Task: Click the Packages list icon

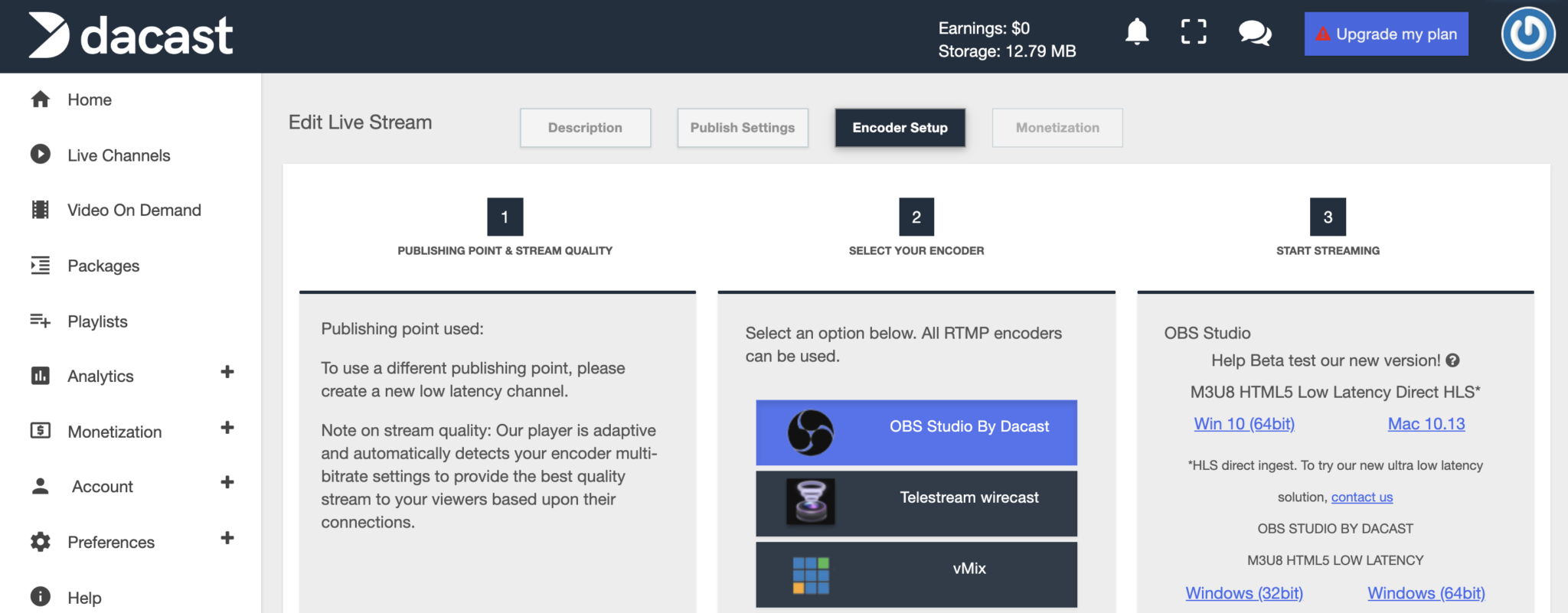Action: click(x=41, y=266)
